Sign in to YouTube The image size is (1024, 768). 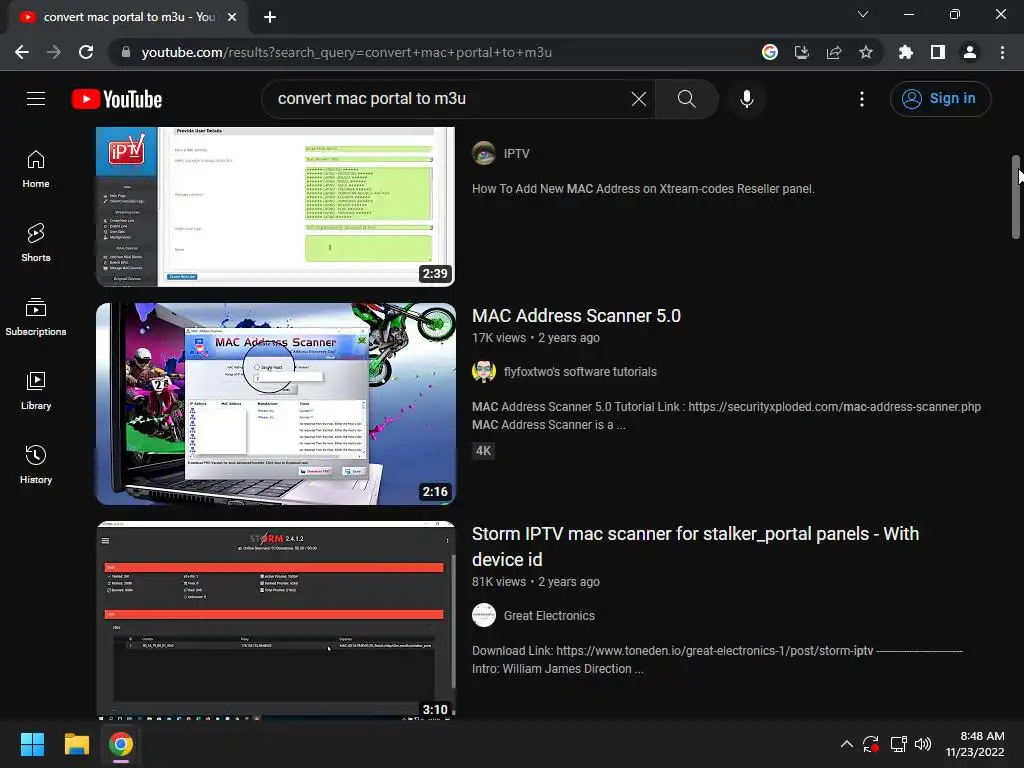pos(940,99)
